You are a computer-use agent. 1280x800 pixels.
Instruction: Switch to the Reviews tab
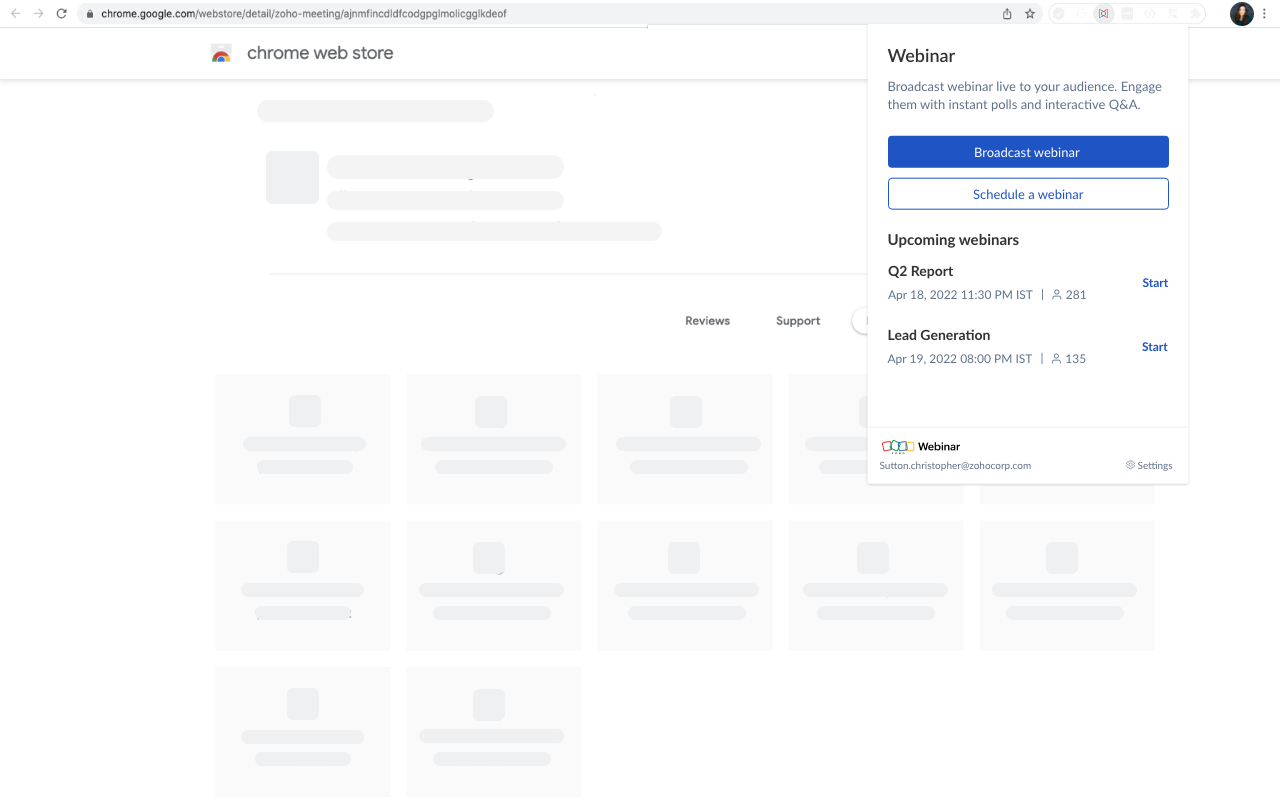click(x=707, y=320)
